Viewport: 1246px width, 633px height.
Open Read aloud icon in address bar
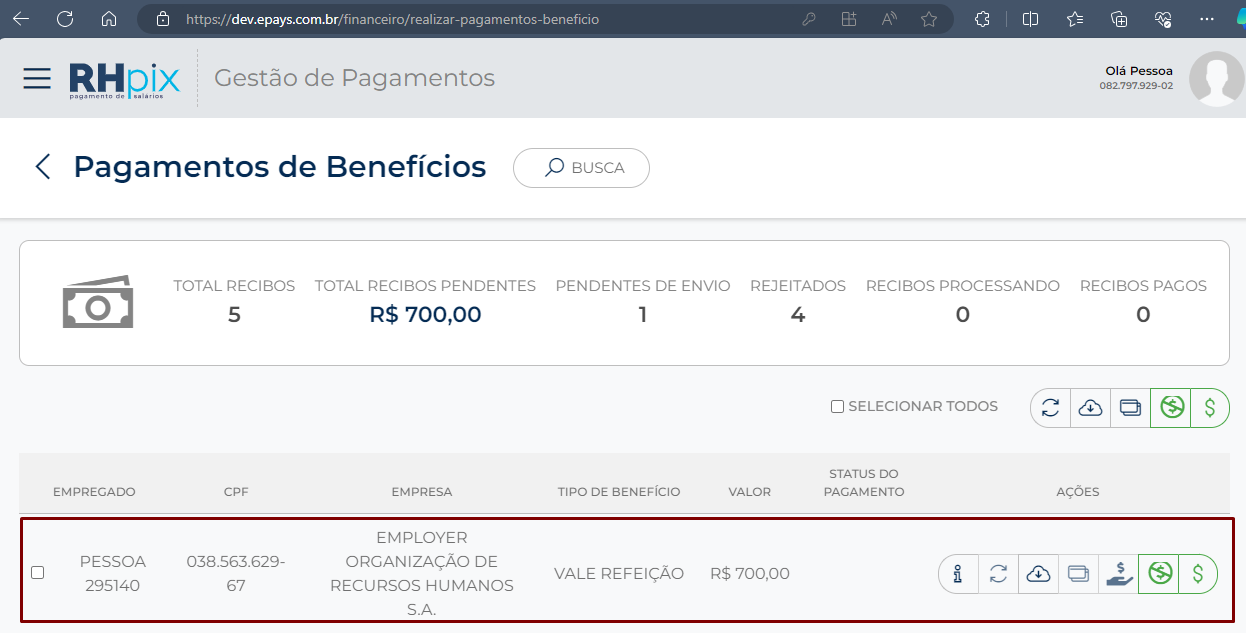click(889, 19)
